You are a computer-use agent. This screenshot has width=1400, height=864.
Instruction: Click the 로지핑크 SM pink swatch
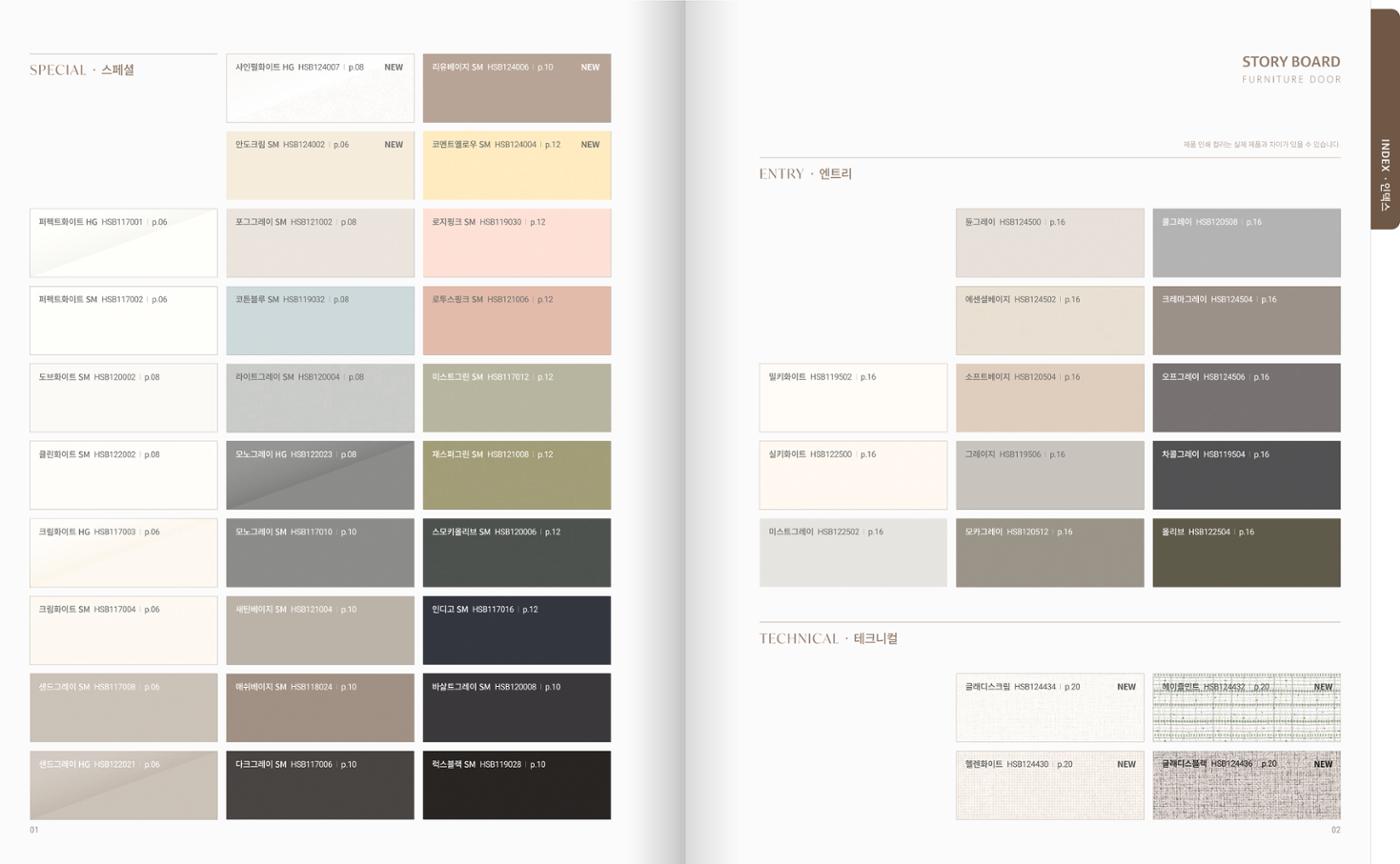coord(516,243)
